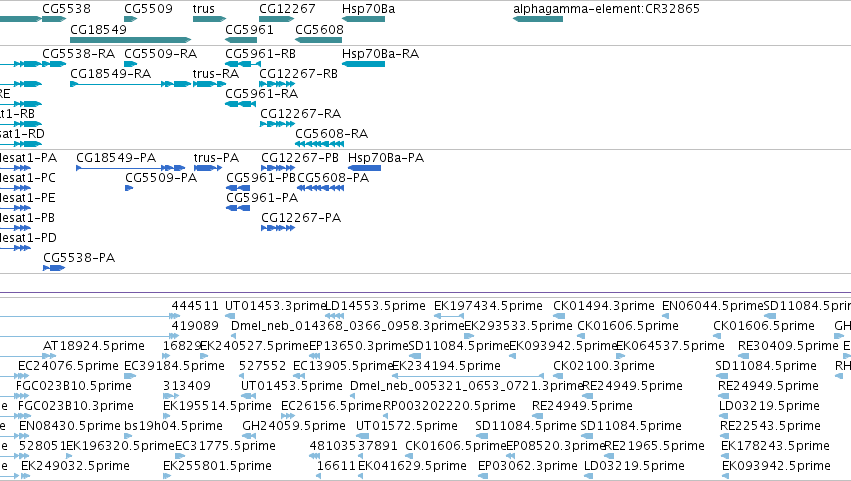Select EST EK195514.5prime
Image resolution: width=851 pixels, height=481 pixels.
[167, 416]
